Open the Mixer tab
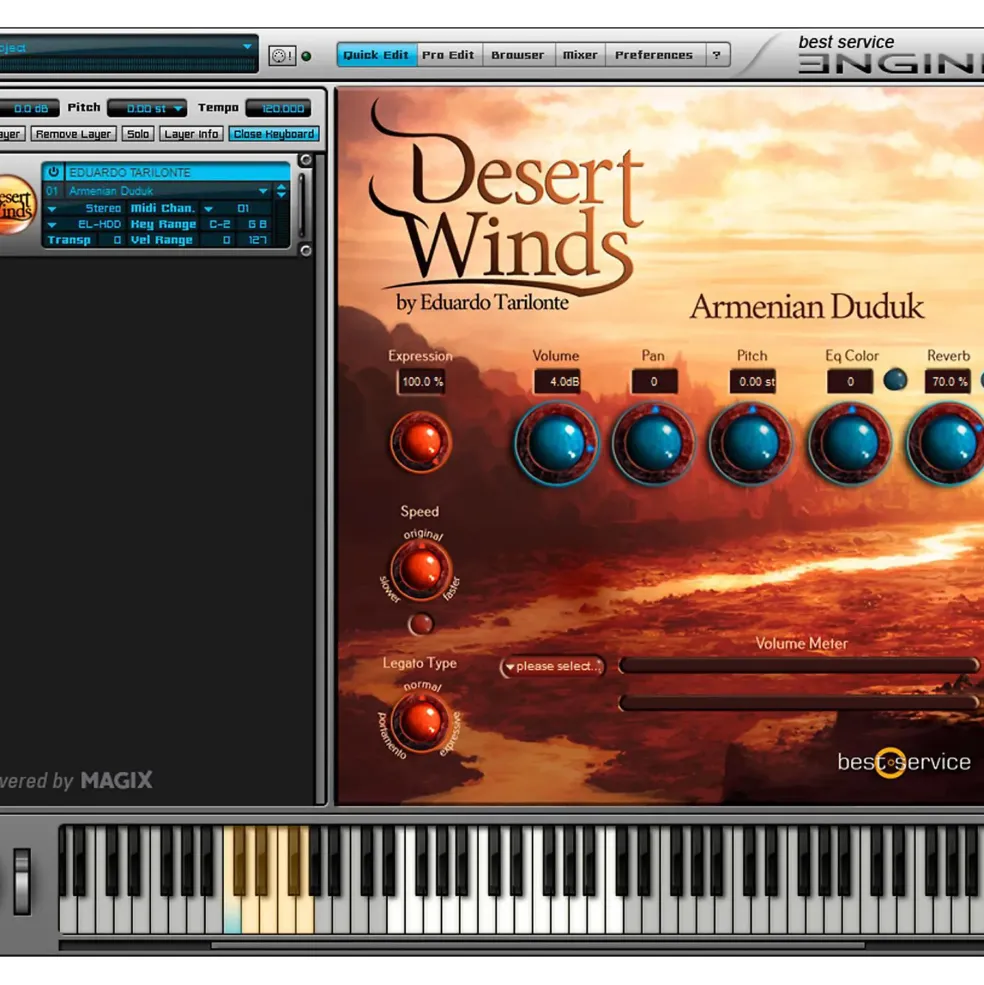 [580, 55]
